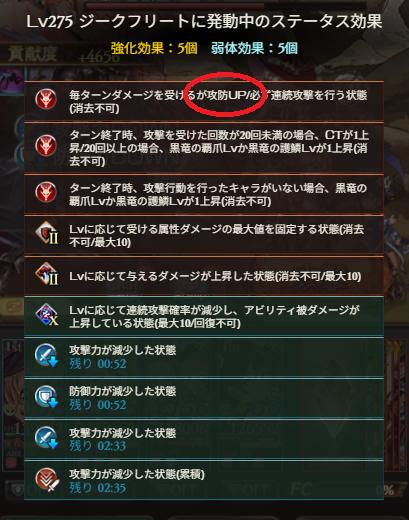
Task: Click the red stacked attack-down icon (累積)
Action: pos(47,480)
